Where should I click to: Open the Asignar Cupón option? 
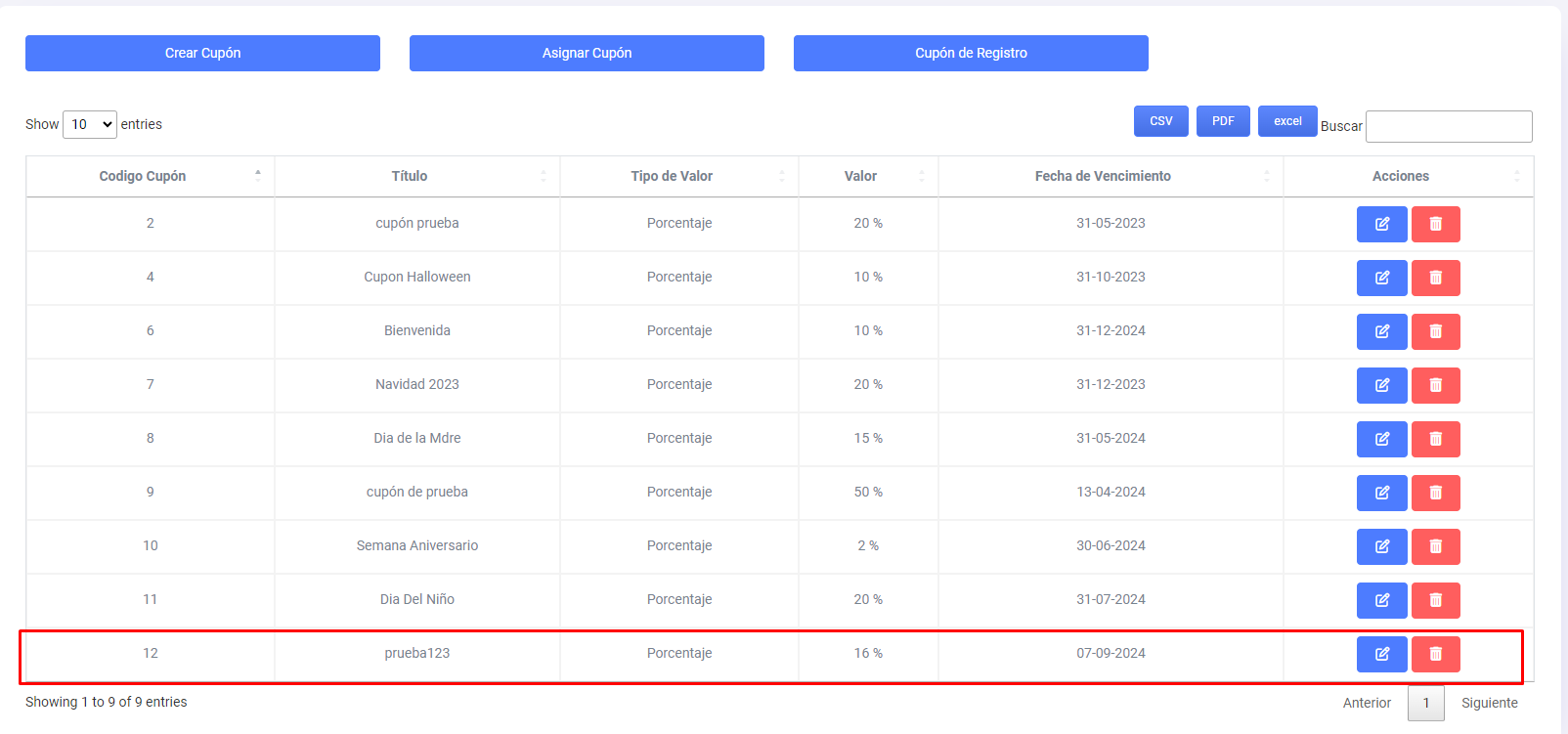click(x=587, y=53)
